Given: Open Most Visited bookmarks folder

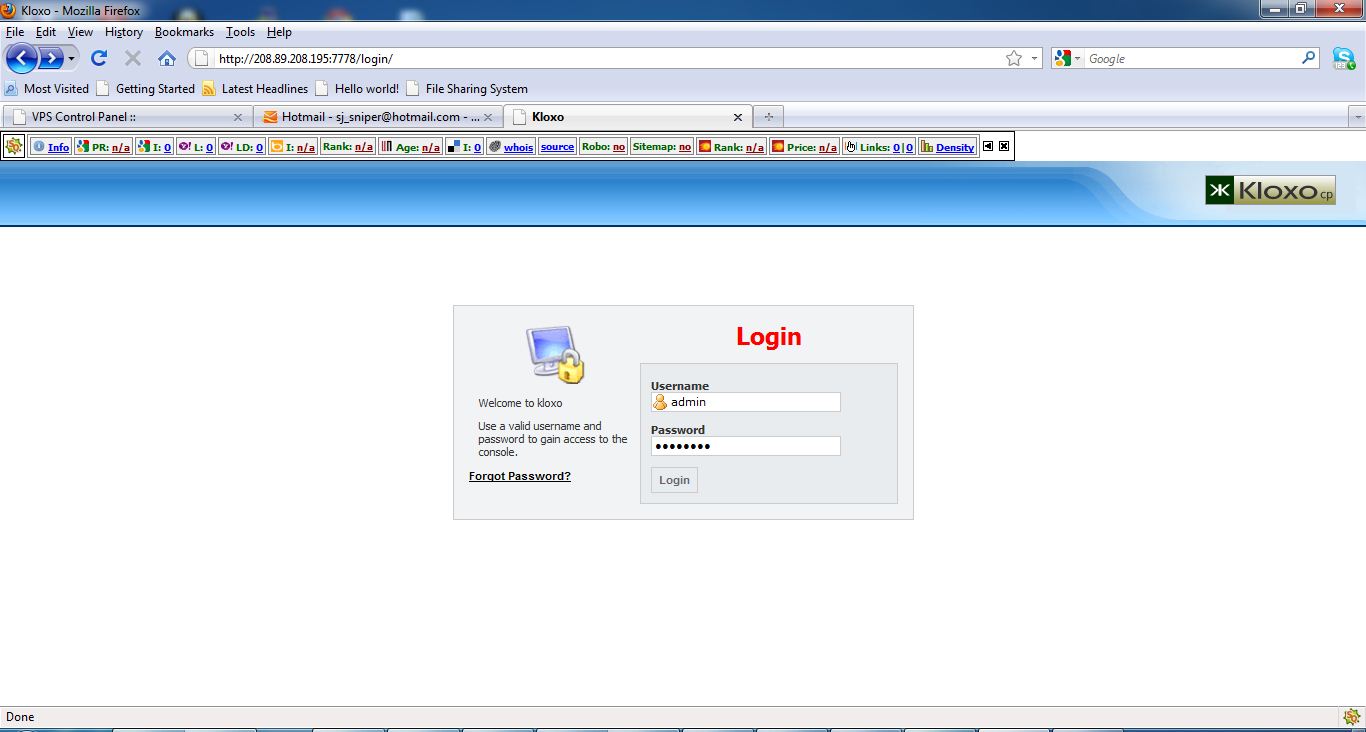Looking at the screenshot, I should pos(47,89).
